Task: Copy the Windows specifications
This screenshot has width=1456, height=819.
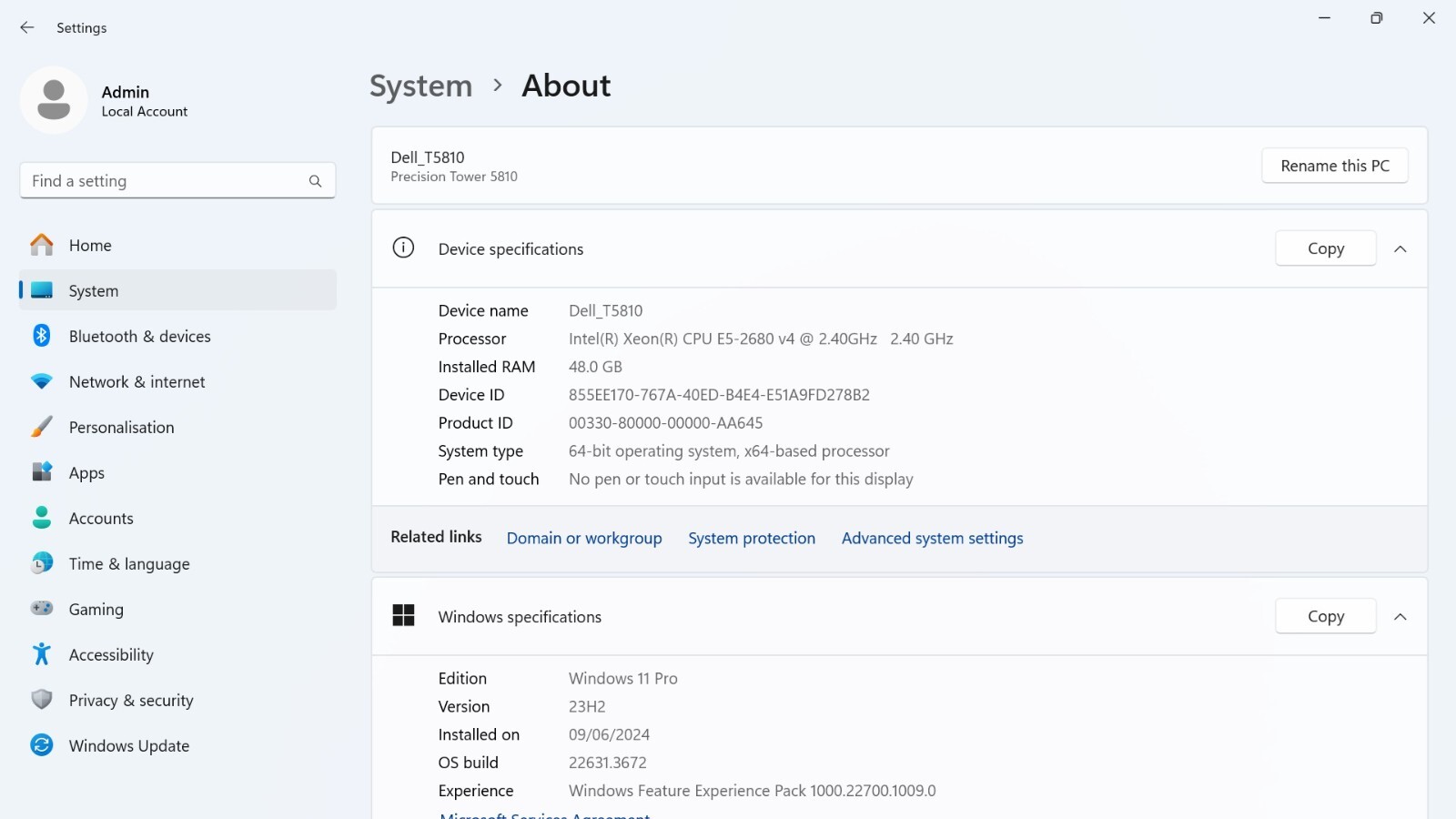Action: 1326,616
